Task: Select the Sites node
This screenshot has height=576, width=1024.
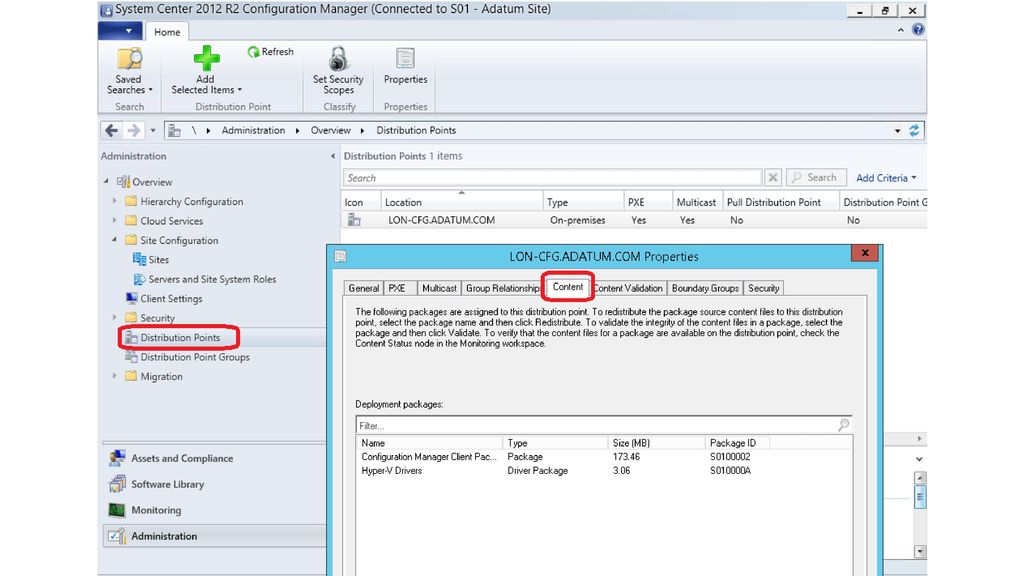Action: [151, 260]
